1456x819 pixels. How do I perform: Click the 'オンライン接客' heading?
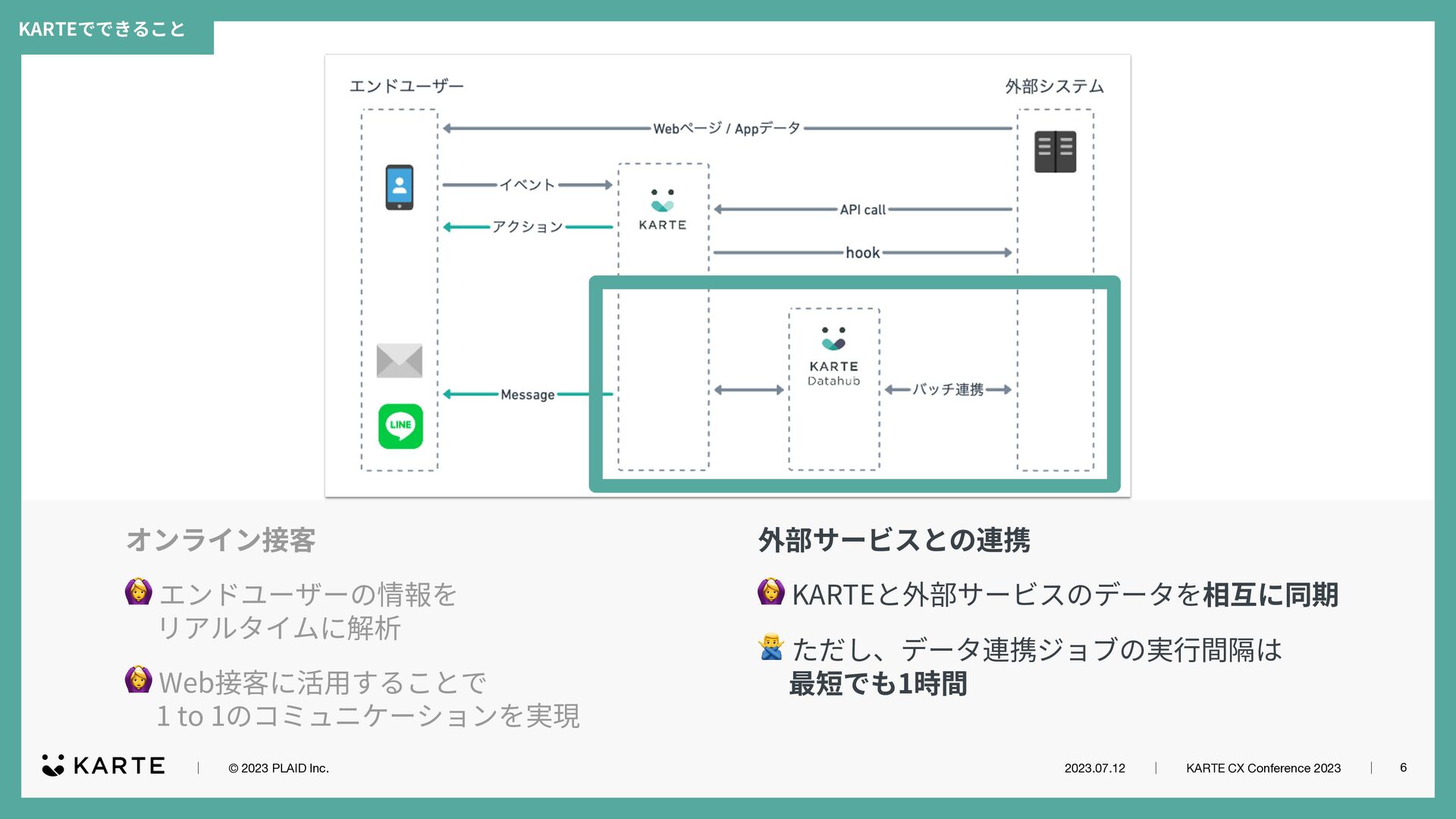tap(221, 540)
